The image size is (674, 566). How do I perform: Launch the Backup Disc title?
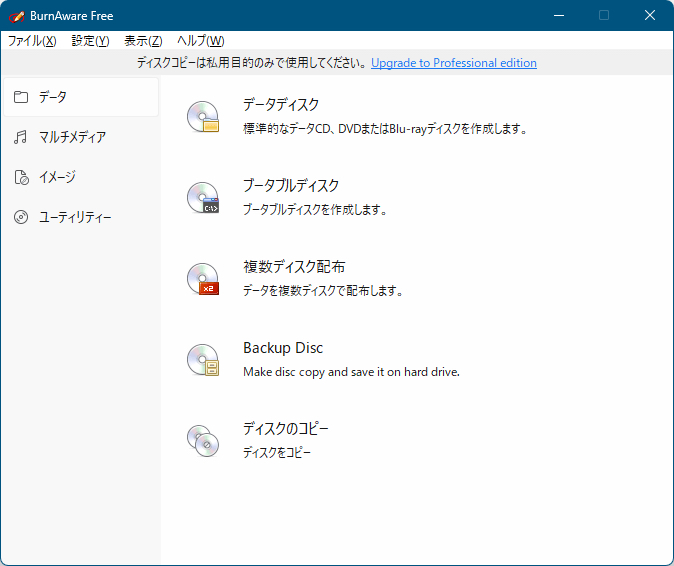point(283,348)
